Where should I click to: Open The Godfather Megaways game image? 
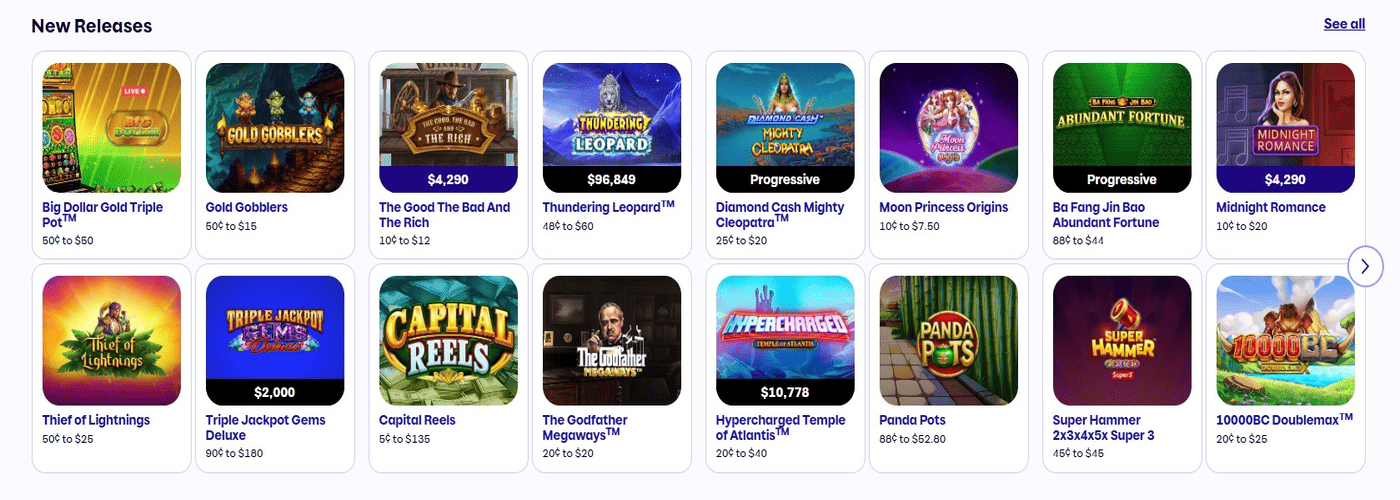(x=612, y=340)
